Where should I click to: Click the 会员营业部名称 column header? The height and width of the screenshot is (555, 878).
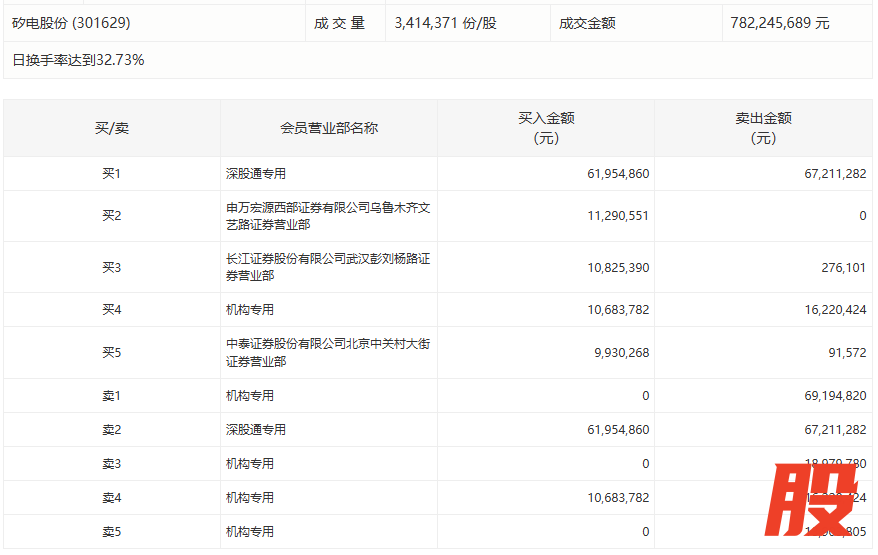coord(328,128)
